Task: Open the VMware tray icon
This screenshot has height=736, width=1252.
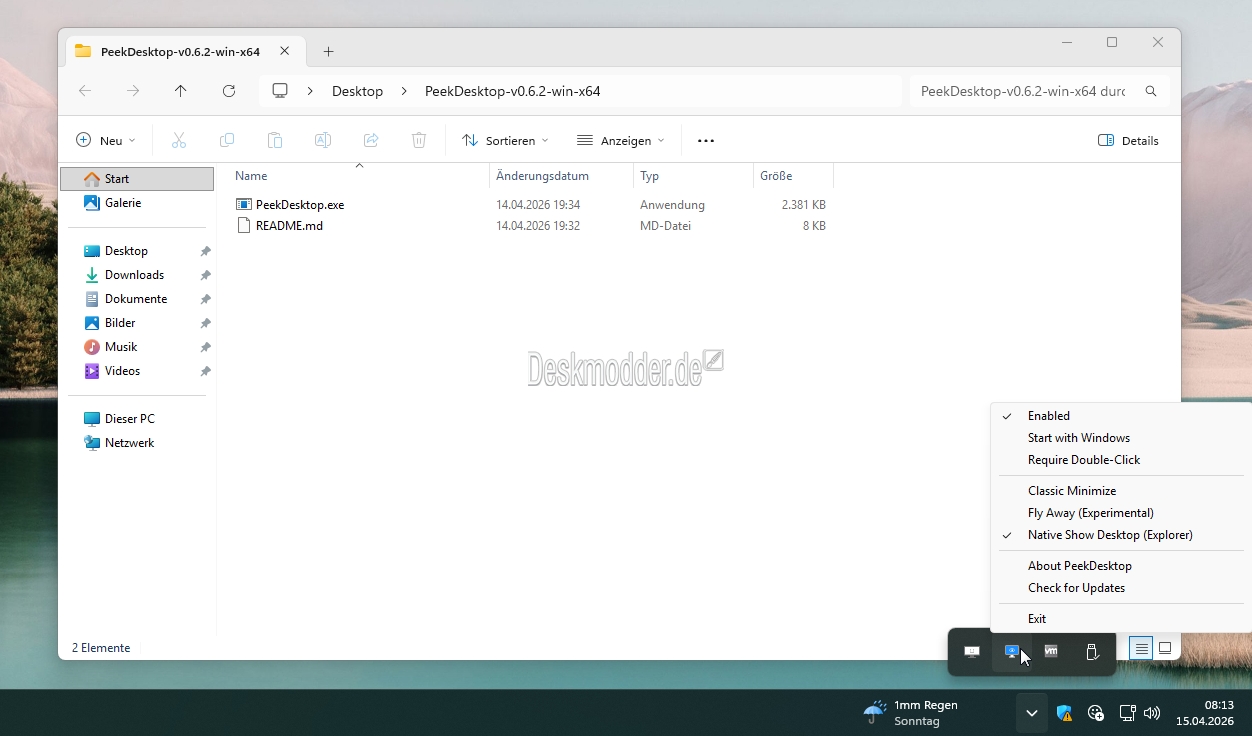Action: pos(1051,652)
